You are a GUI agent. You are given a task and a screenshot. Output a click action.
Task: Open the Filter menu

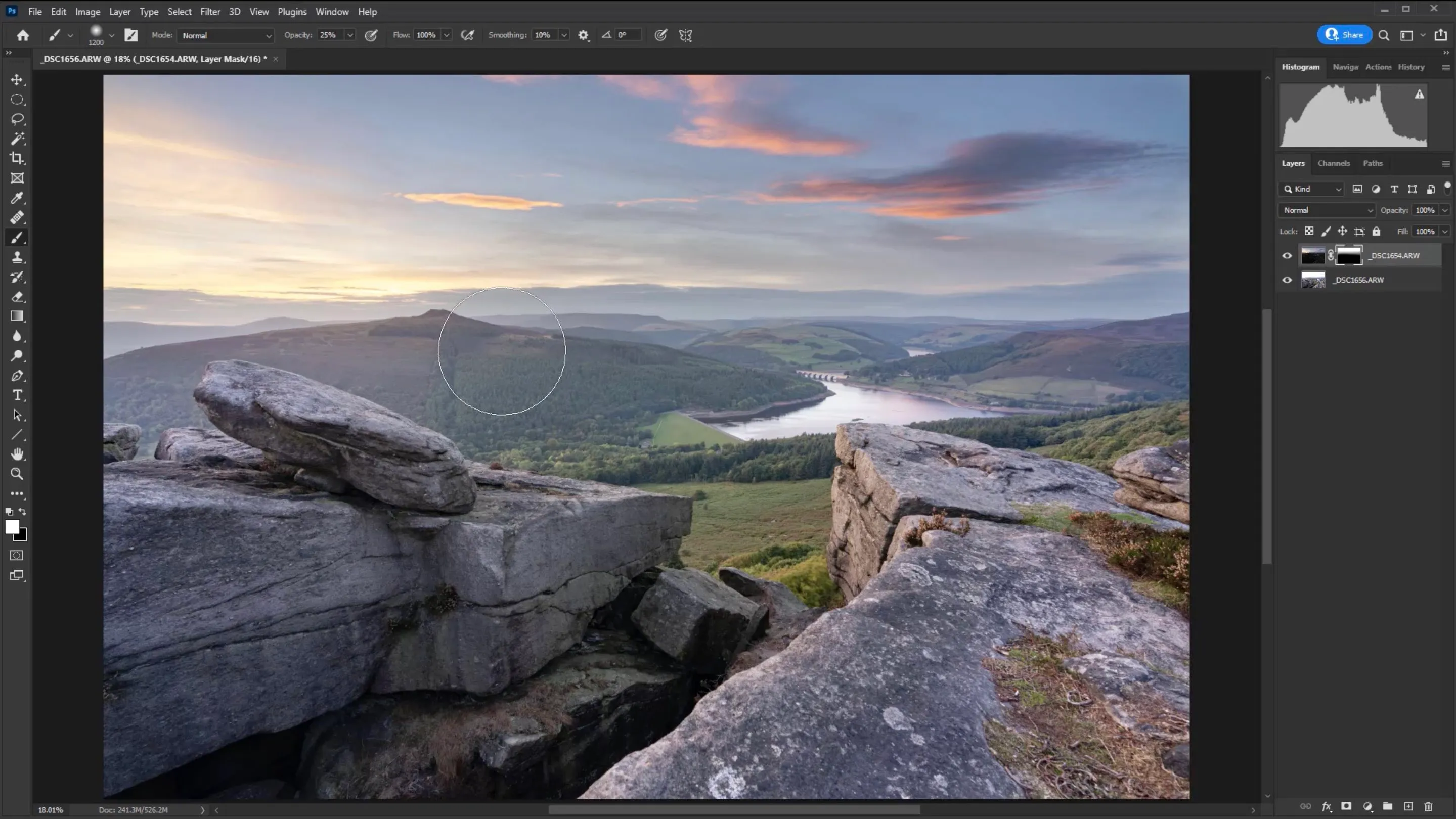click(210, 11)
